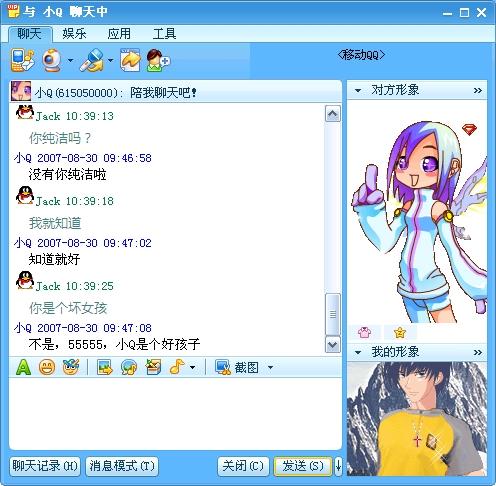Open the 截图 screenshot dropdown arrow

(x=270, y=368)
